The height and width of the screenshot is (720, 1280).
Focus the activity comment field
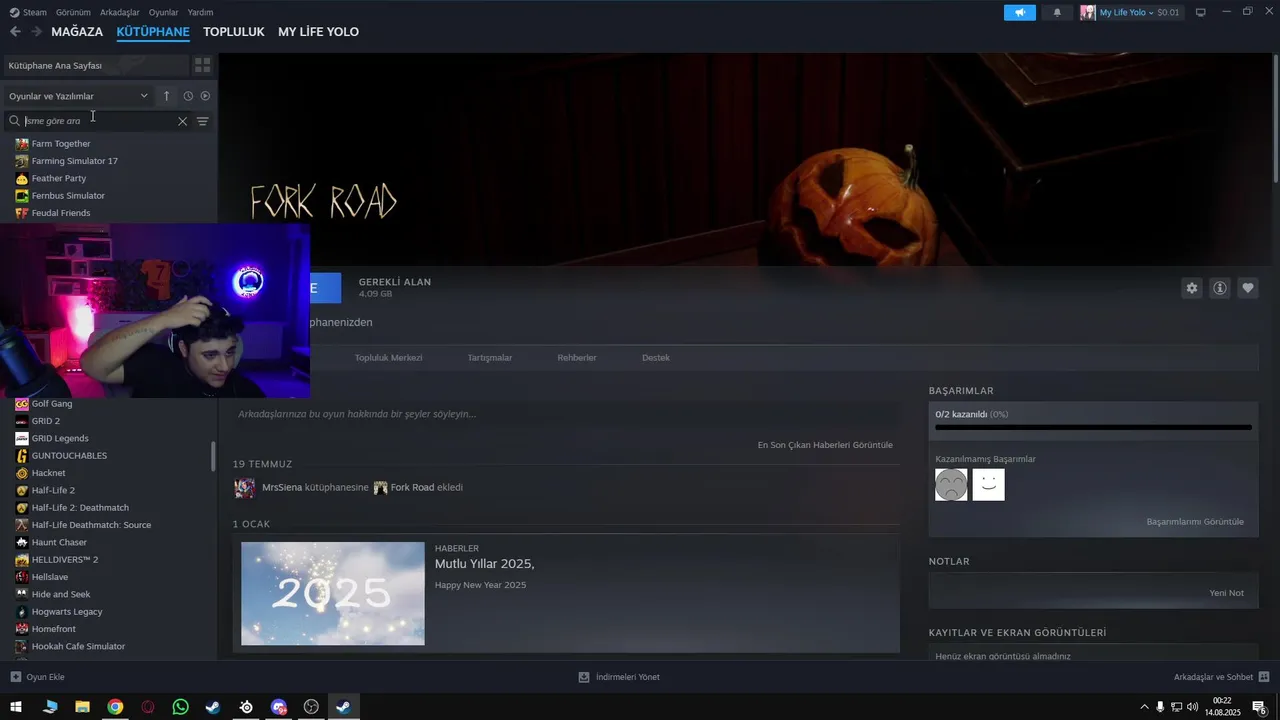tap(566, 414)
